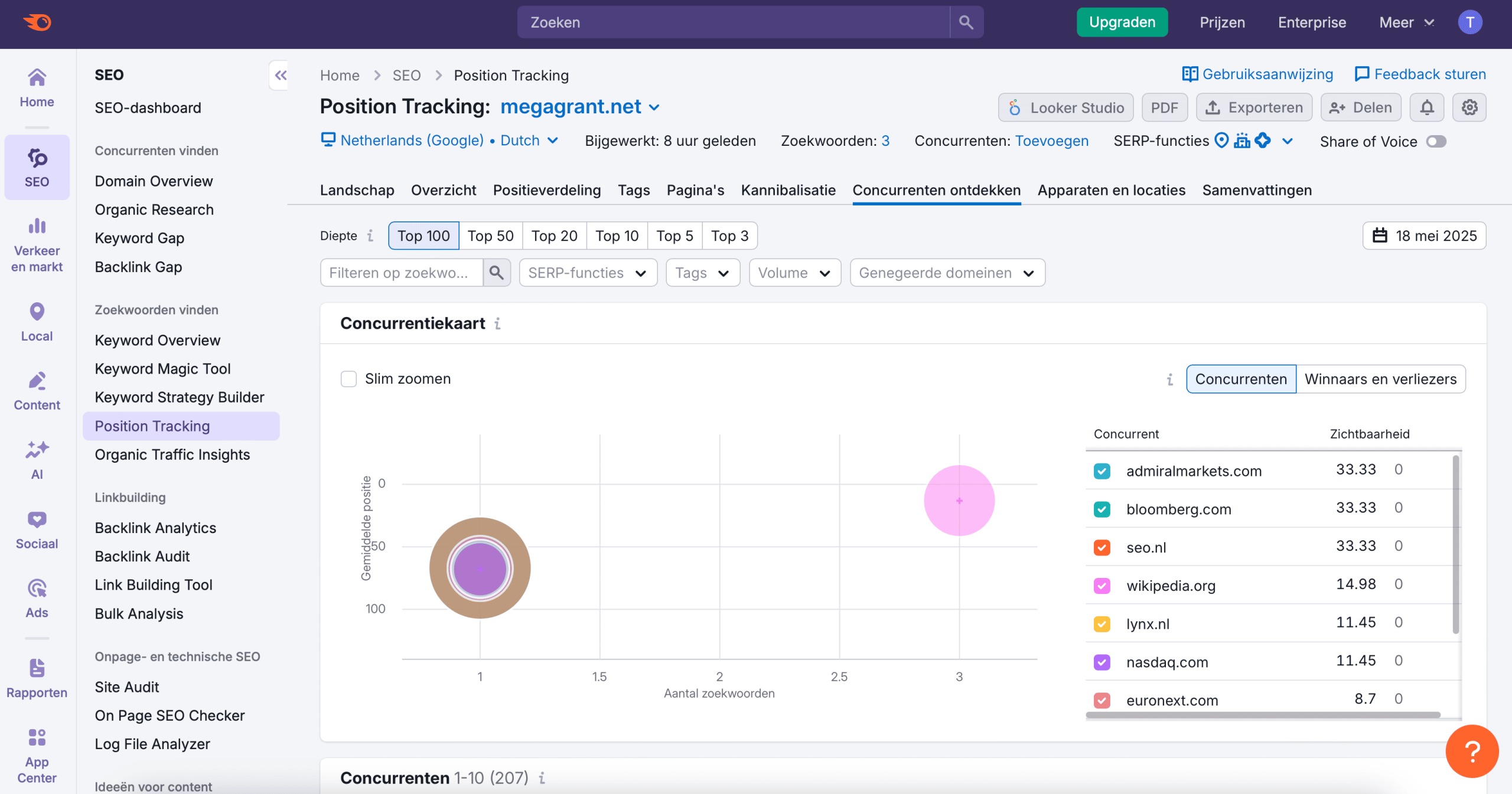Switch to Kannibalisatie tab
1512x794 pixels.
tap(788, 190)
